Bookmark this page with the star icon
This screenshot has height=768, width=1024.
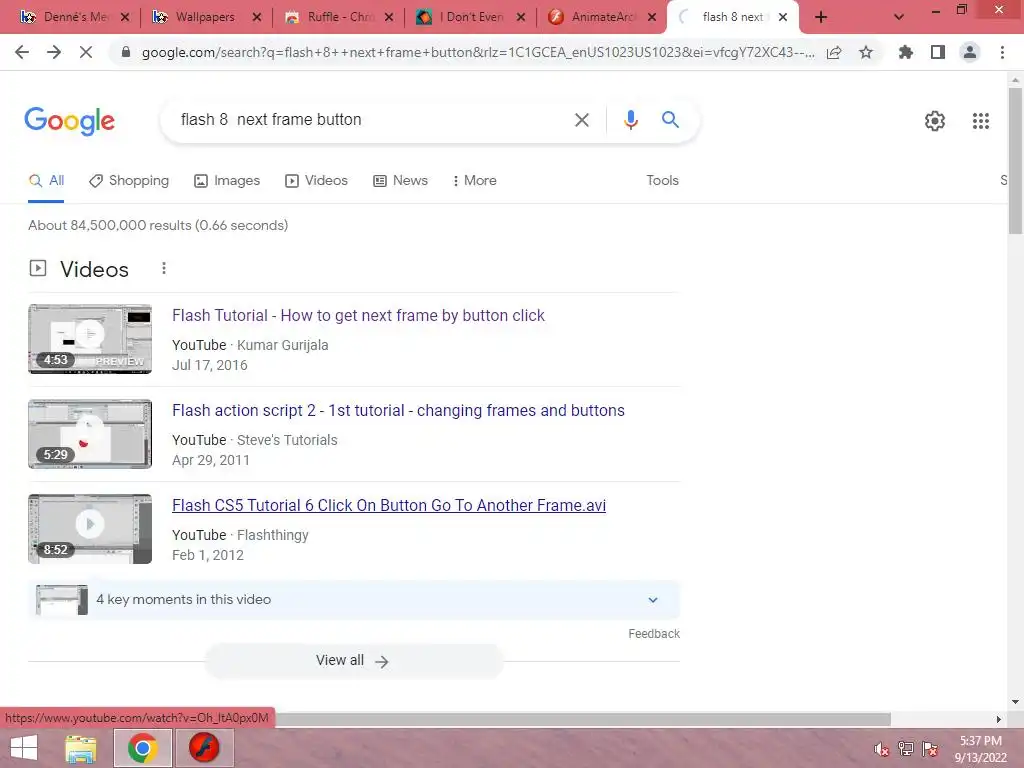coord(866,52)
